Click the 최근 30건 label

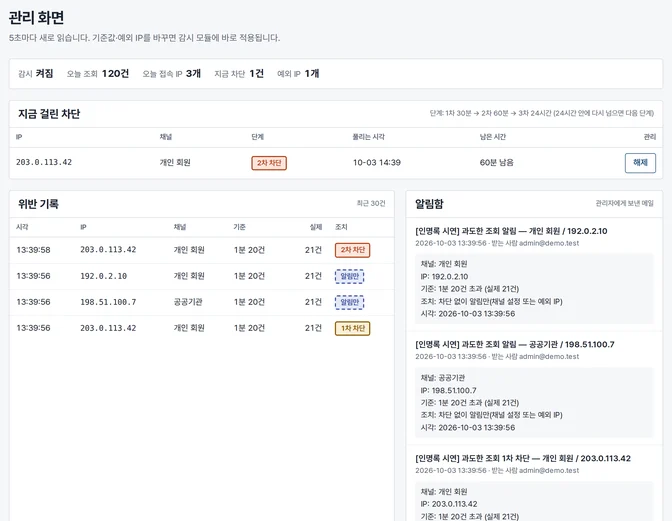[371, 203]
